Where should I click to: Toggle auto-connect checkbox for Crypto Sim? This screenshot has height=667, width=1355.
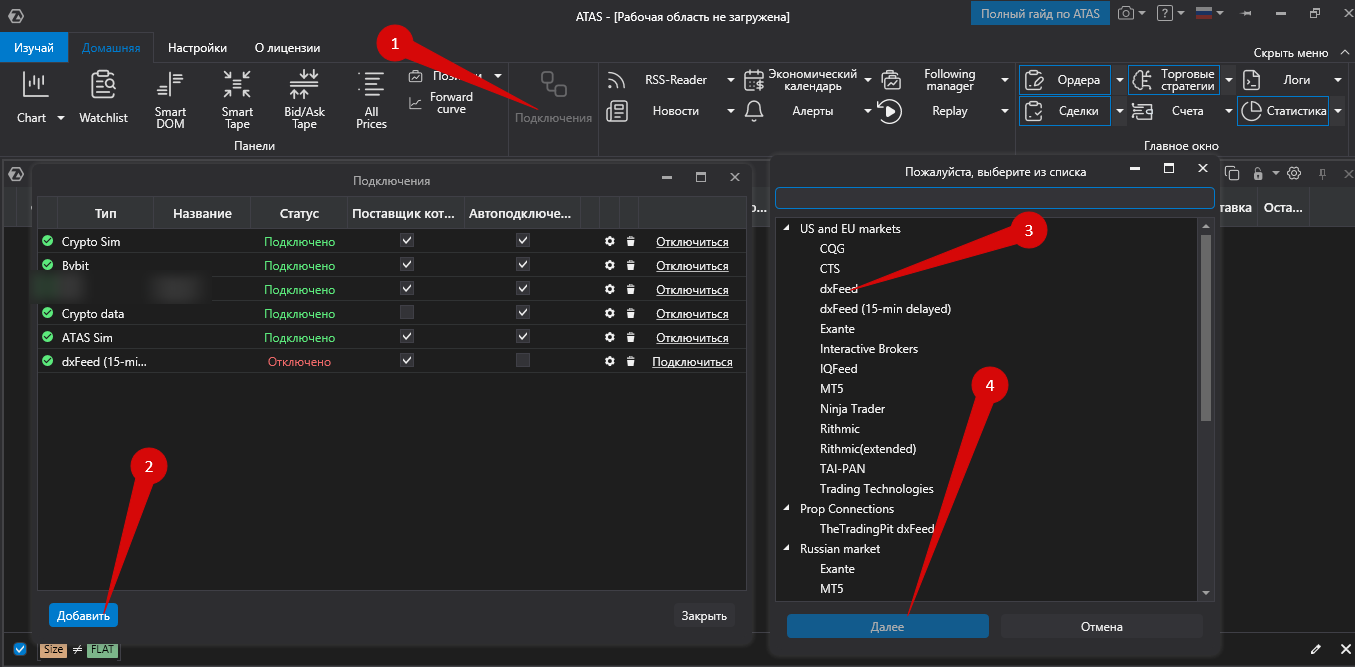[x=522, y=241]
